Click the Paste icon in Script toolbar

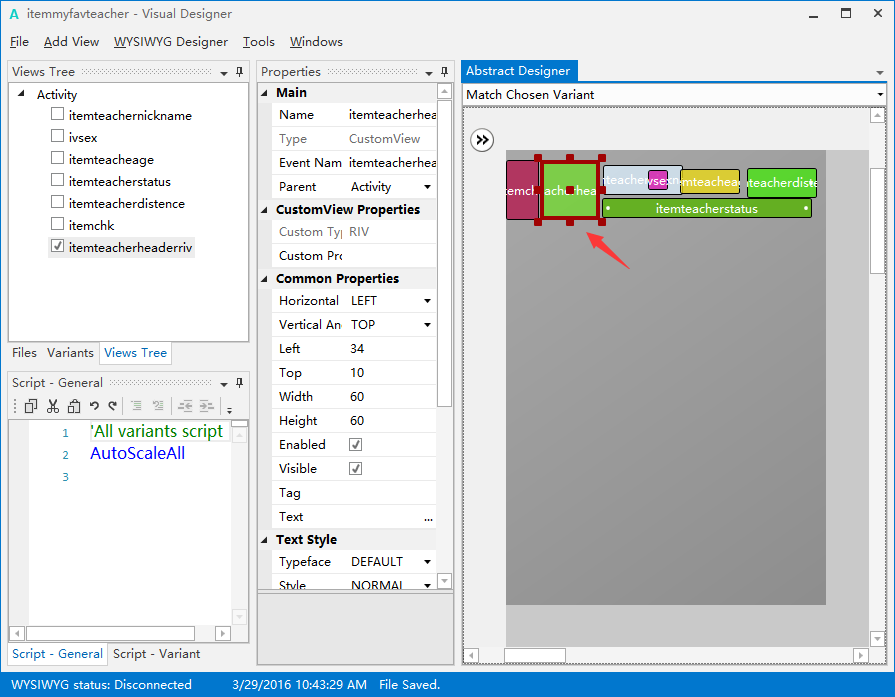[75, 406]
